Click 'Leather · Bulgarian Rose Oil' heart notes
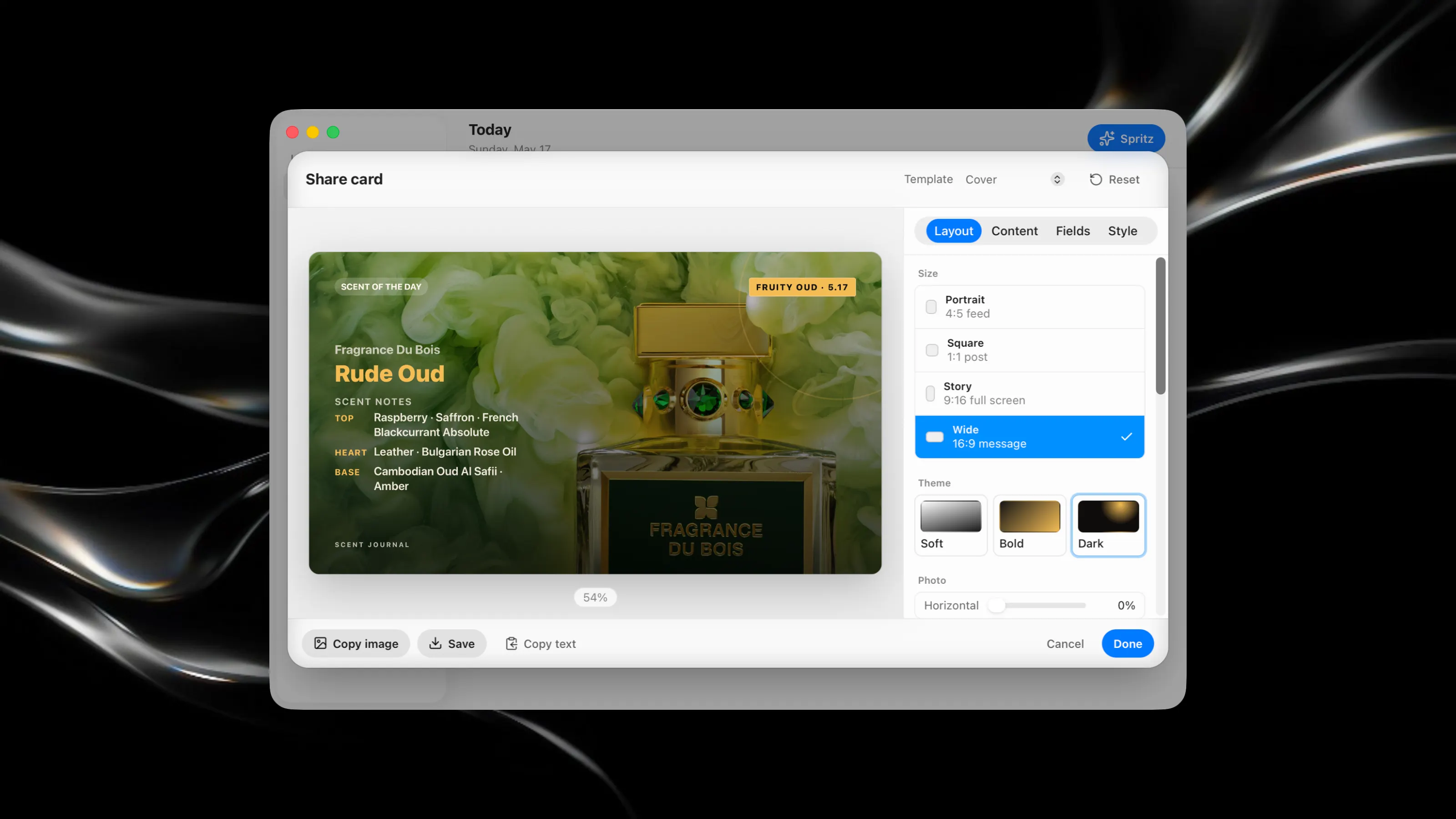Viewport: 1456px width, 819px height. (444, 452)
